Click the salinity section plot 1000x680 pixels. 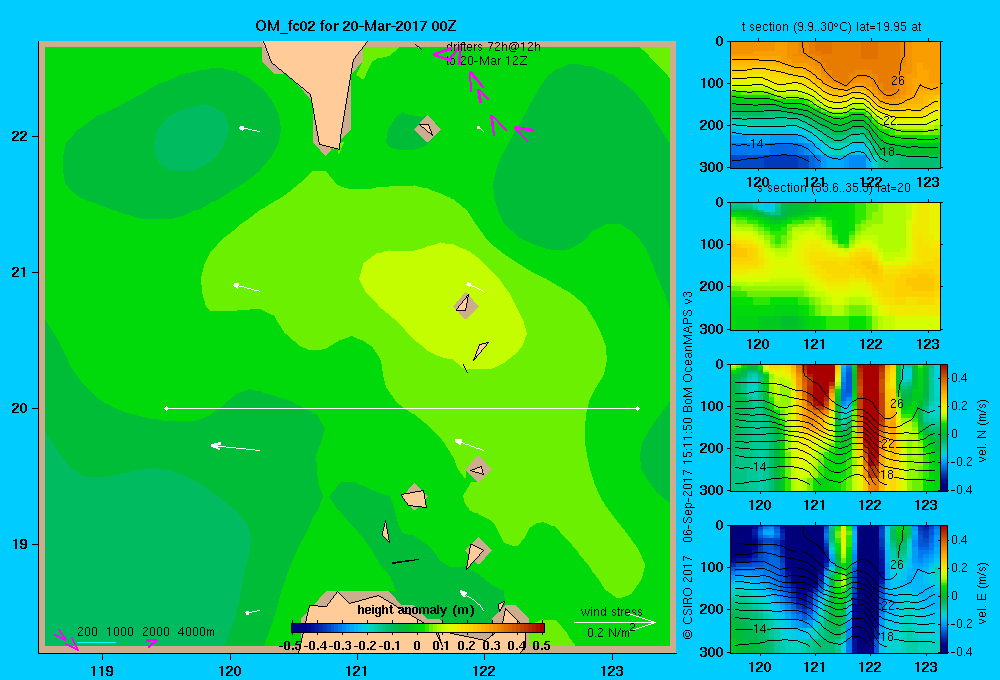point(835,265)
